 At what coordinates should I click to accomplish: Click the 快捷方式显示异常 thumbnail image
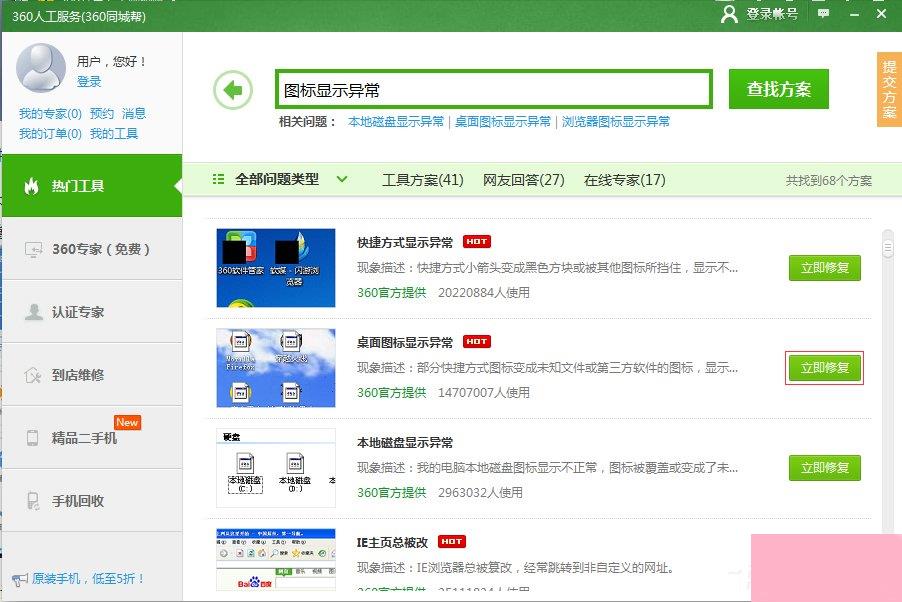(276, 268)
